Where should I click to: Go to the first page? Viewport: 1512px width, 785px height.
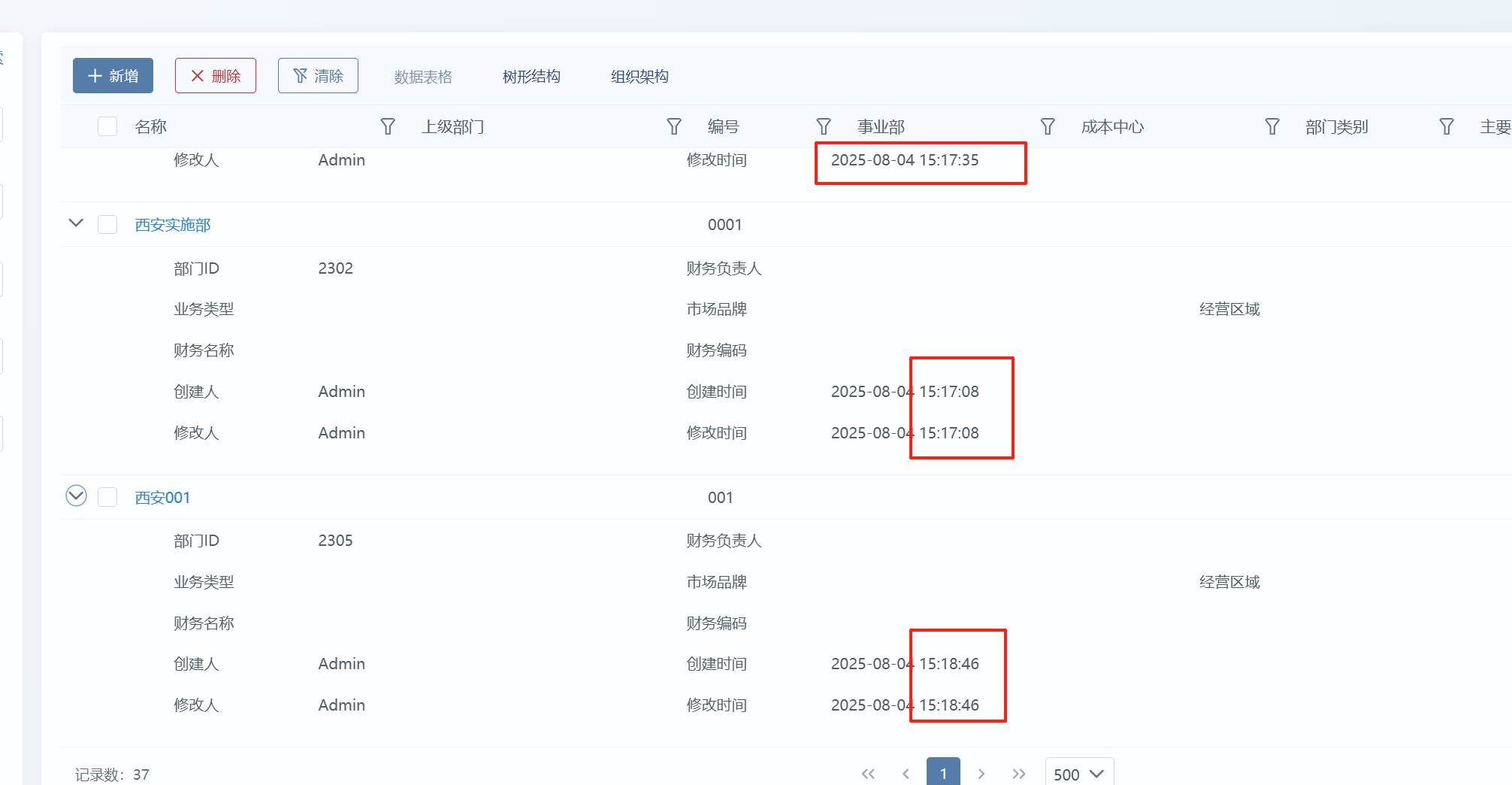tap(868, 774)
